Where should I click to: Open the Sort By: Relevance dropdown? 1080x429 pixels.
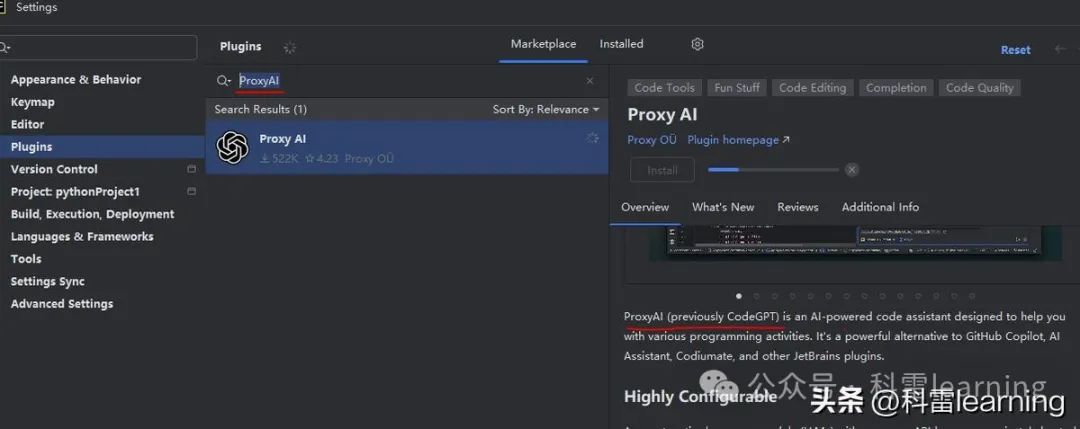coord(546,109)
